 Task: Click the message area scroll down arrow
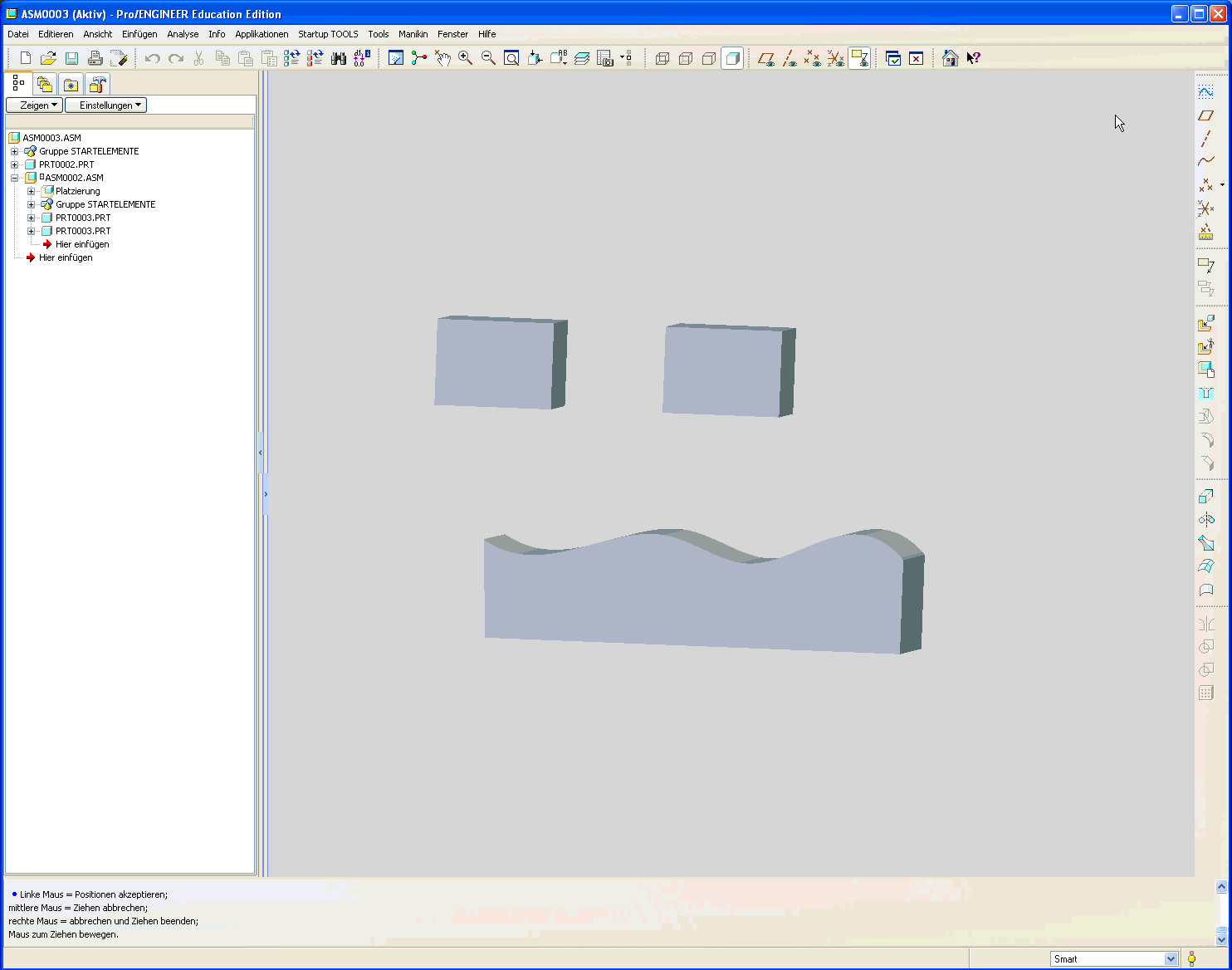1221,939
